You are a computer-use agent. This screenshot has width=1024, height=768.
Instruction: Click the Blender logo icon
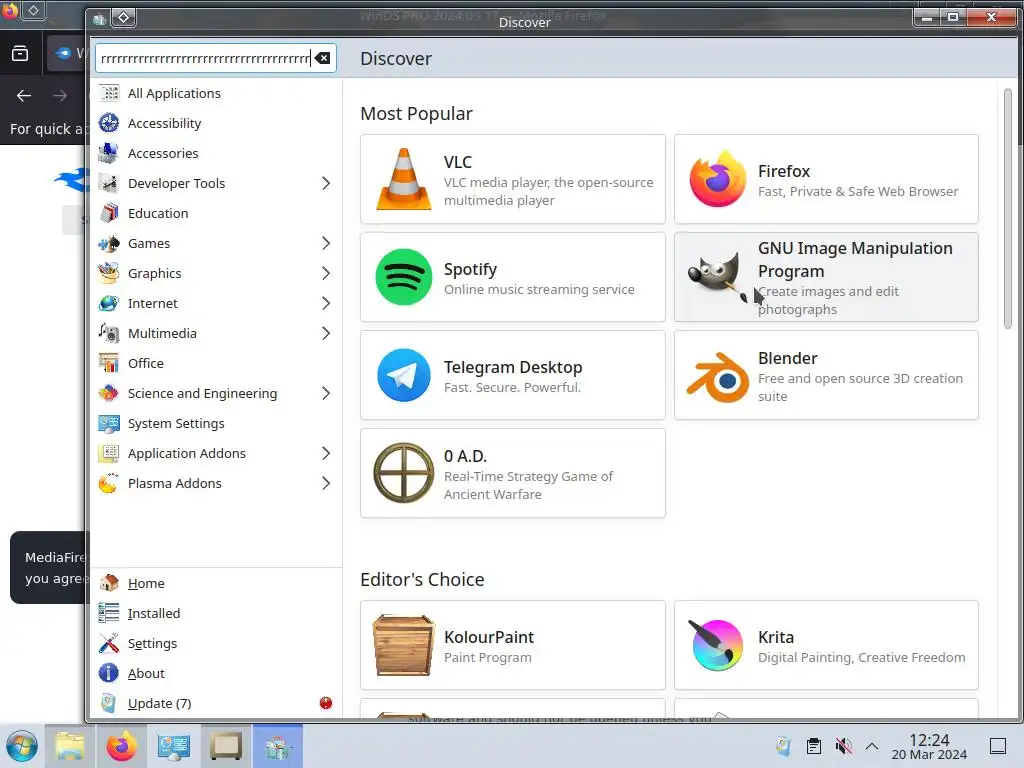718,377
